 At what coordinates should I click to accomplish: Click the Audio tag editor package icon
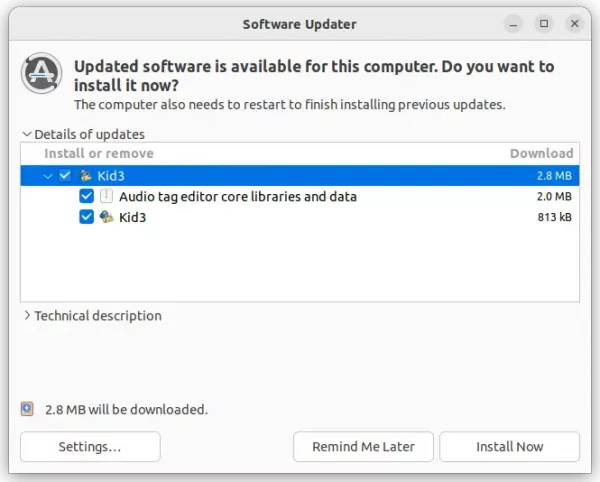(x=106, y=196)
